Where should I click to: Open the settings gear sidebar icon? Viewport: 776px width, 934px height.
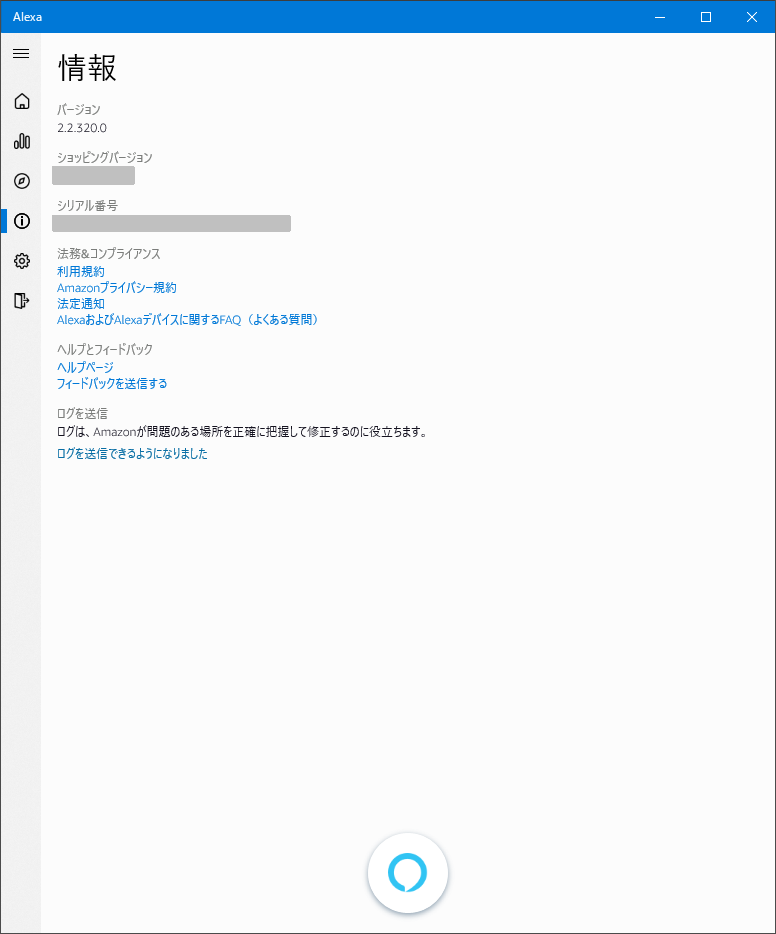(21, 261)
